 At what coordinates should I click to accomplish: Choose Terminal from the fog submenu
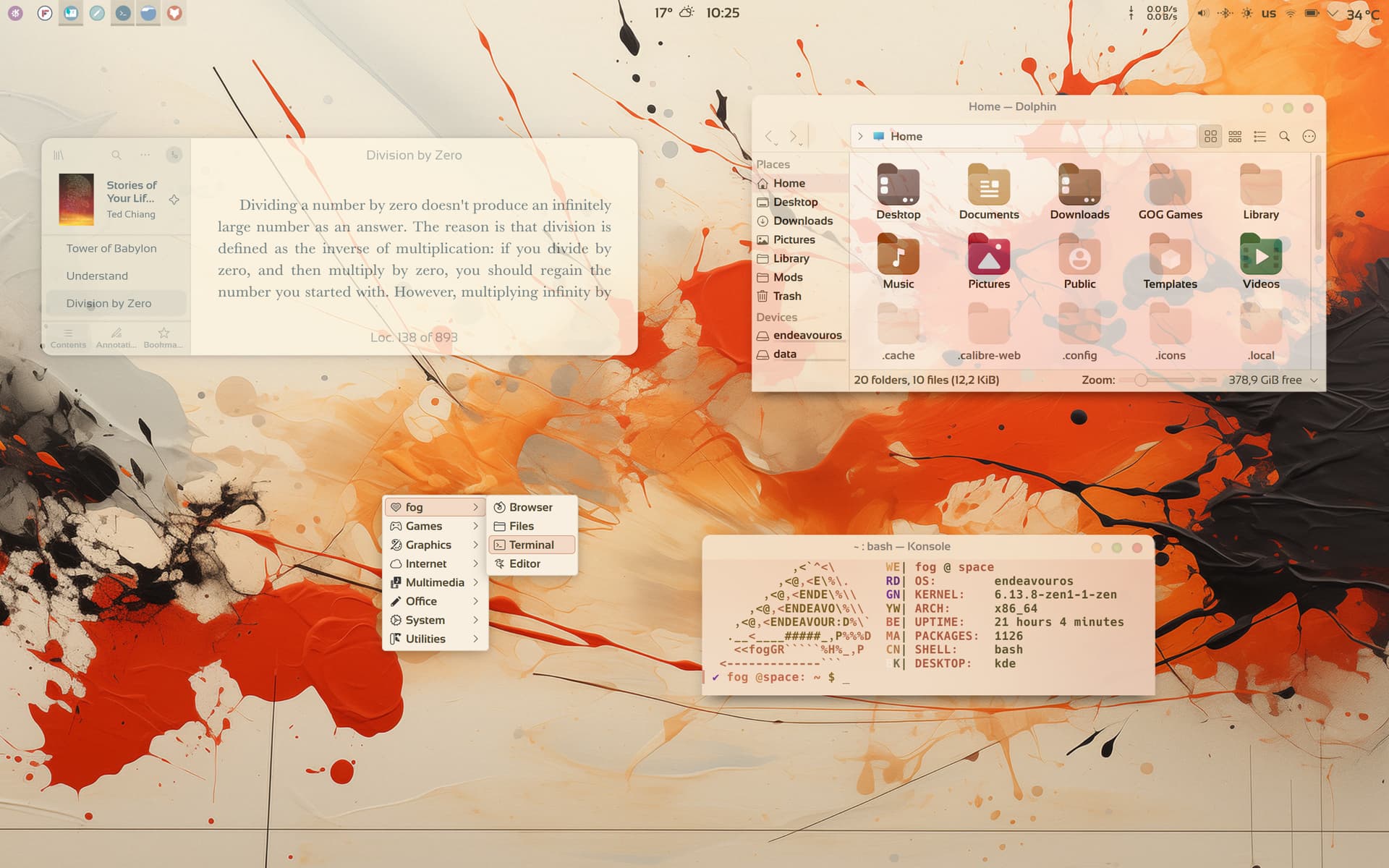click(x=532, y=545)
